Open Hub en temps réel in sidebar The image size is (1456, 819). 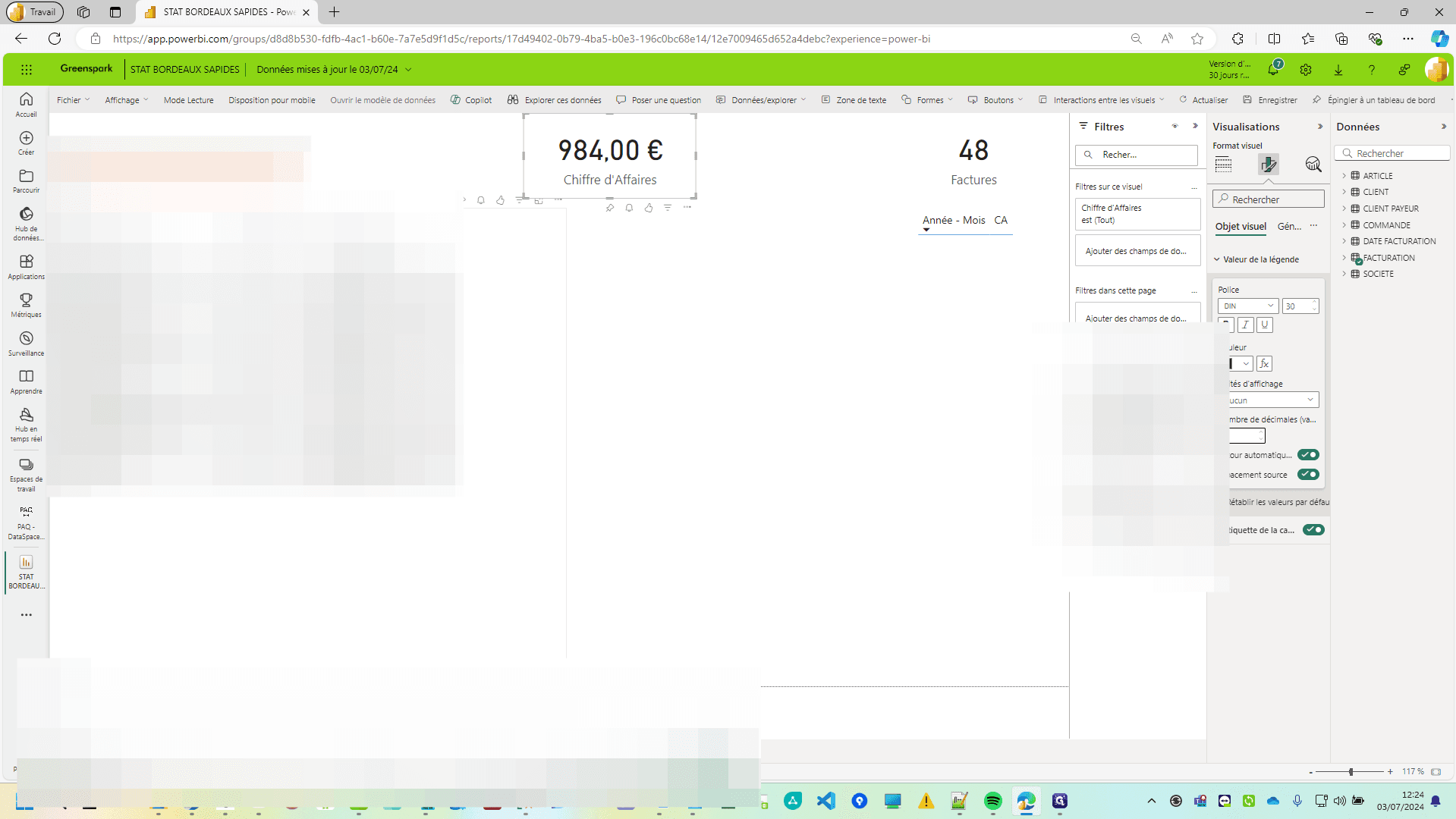click(26, 425)
